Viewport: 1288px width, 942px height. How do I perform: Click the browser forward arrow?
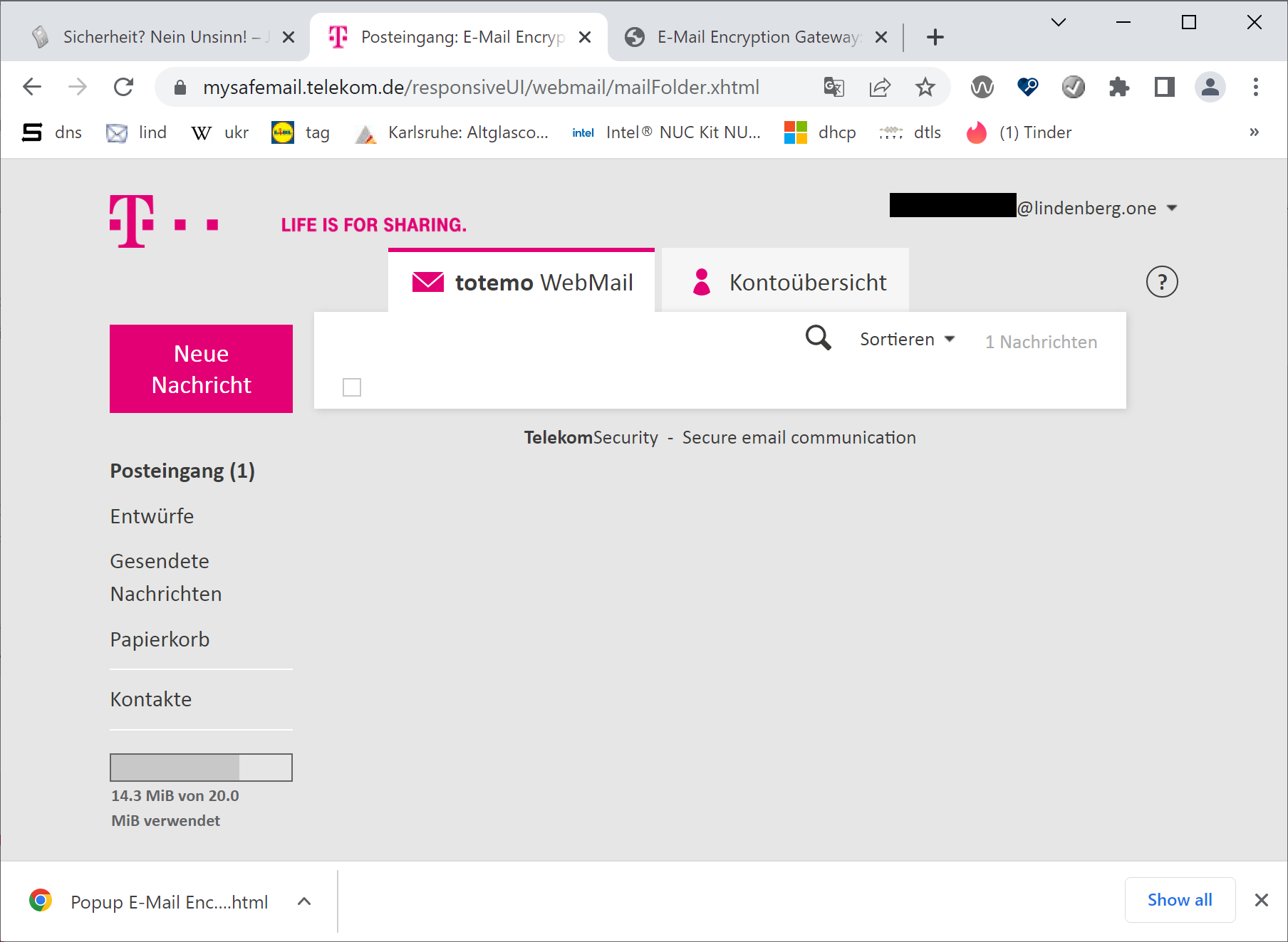77,87
